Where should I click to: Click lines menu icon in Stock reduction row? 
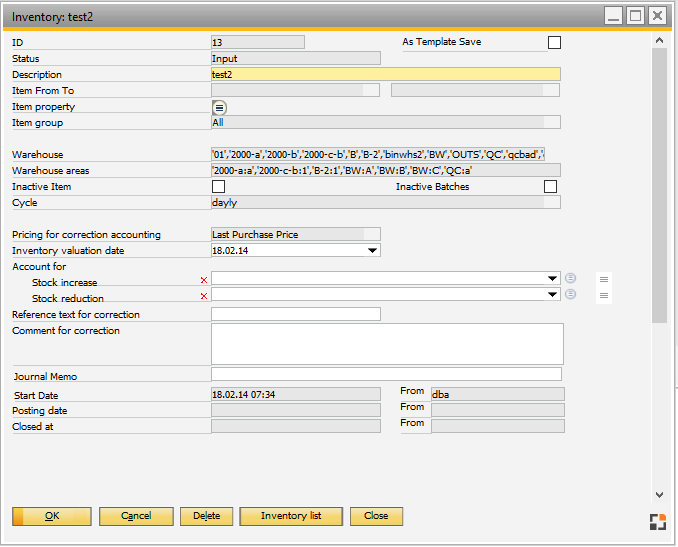click(604, 296)
